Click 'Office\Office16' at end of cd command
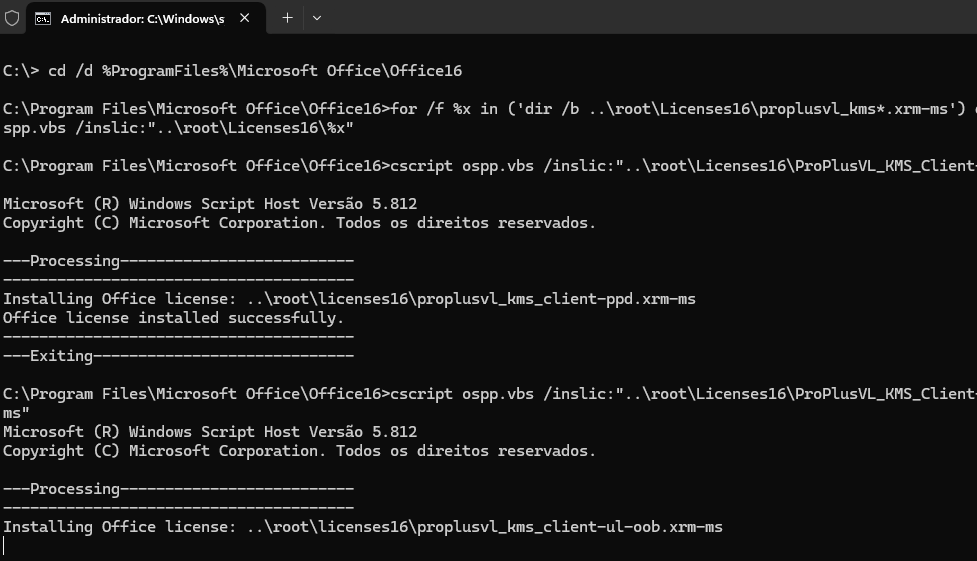This screenshot has height=561, width=977. pos(394,71)
